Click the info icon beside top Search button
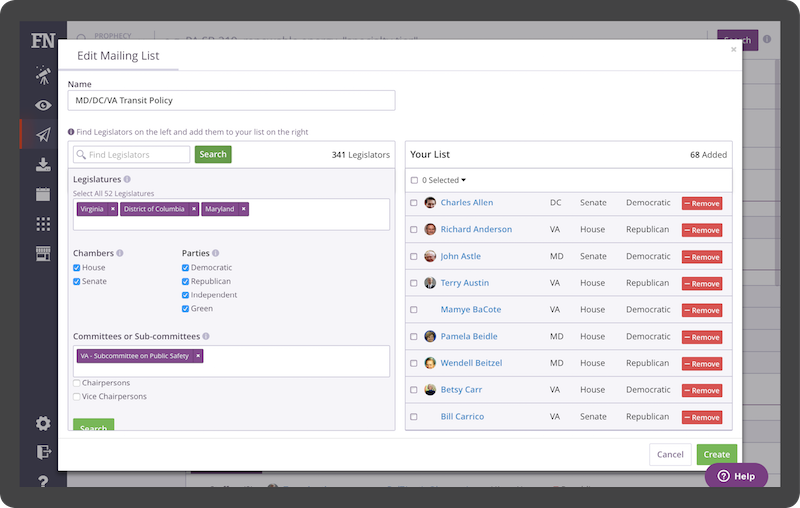The image size is (800, 508). pos(767,39)
